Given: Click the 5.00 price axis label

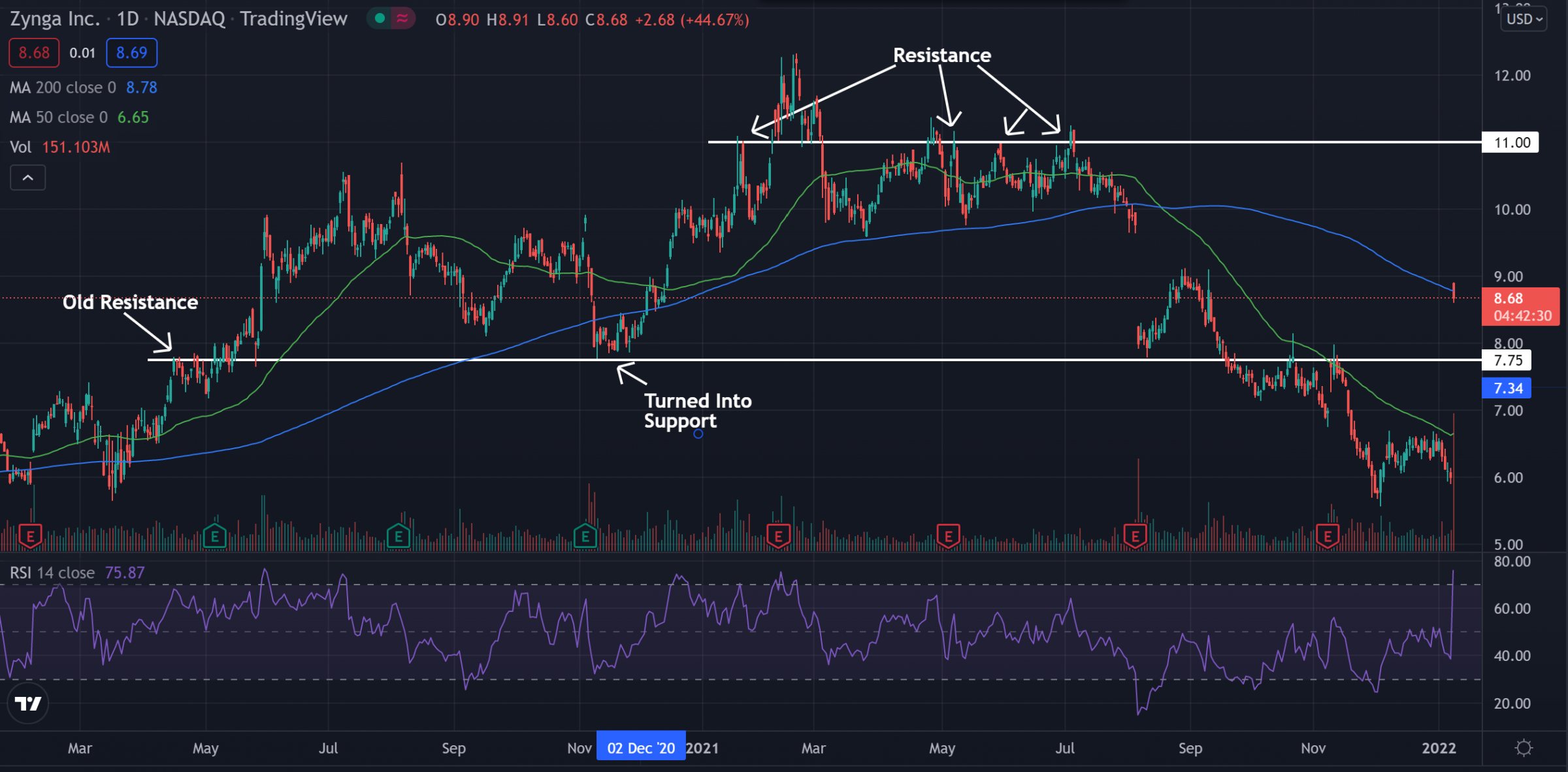Looking at the screenshot, I should 1508,544.
